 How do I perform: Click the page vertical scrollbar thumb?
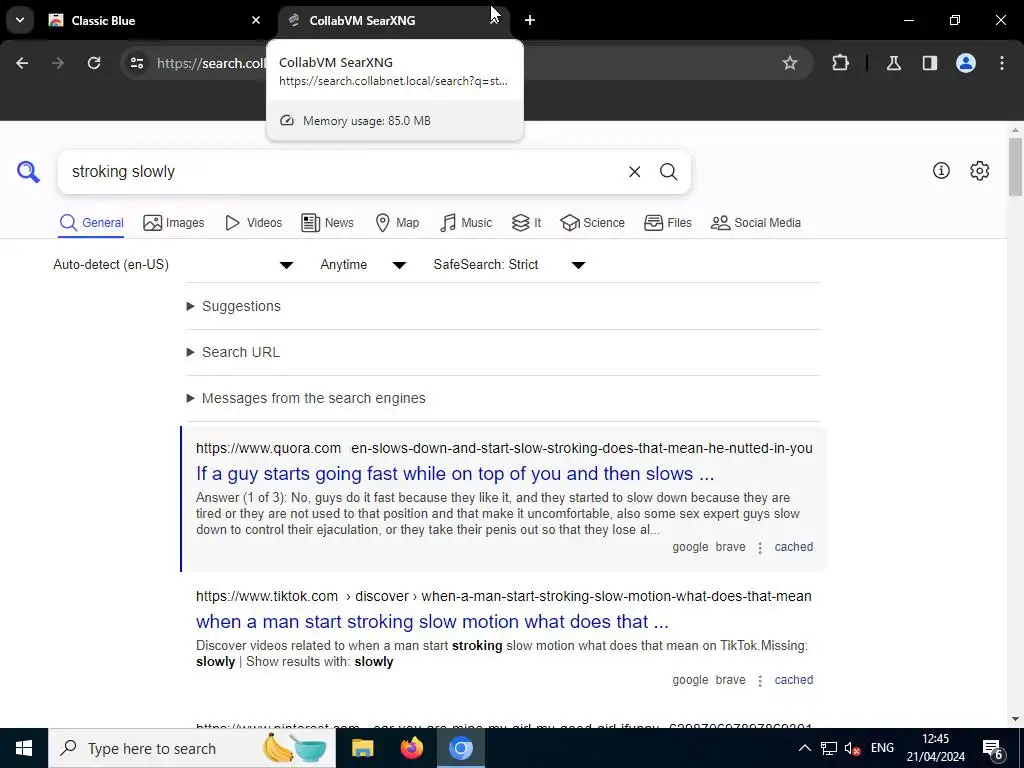pyautogui.click(x=1015, y=167)
